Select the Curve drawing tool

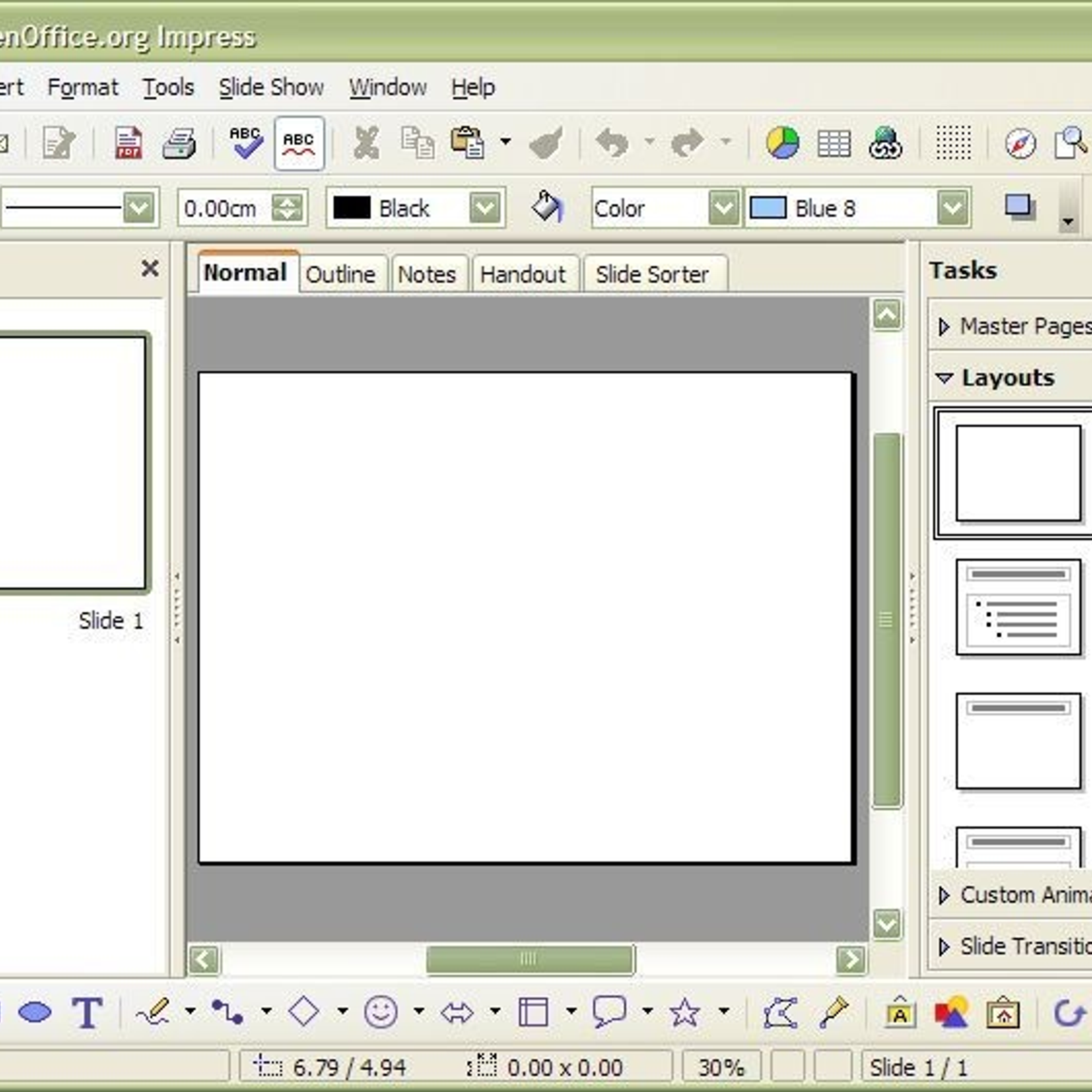[153, 1011]
